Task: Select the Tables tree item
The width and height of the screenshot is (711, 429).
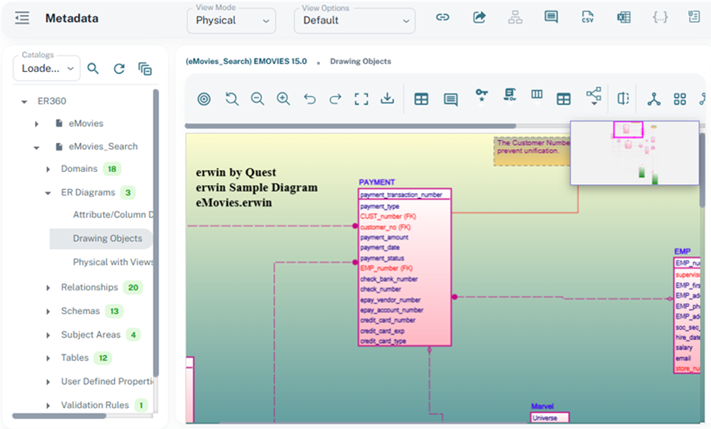Action: pos(75,358)
